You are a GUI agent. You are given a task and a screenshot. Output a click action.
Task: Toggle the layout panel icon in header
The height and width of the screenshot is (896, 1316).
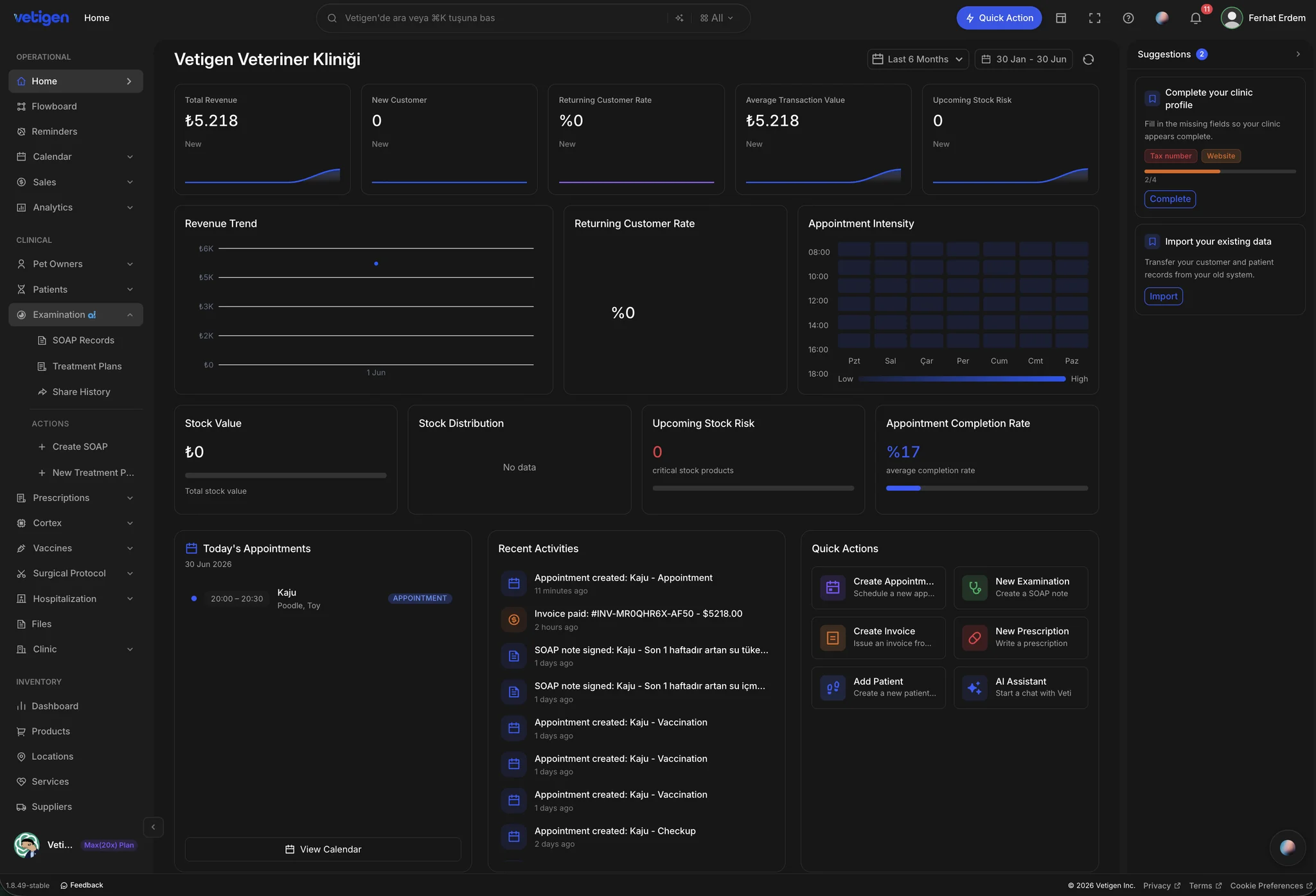[1061, 18]
